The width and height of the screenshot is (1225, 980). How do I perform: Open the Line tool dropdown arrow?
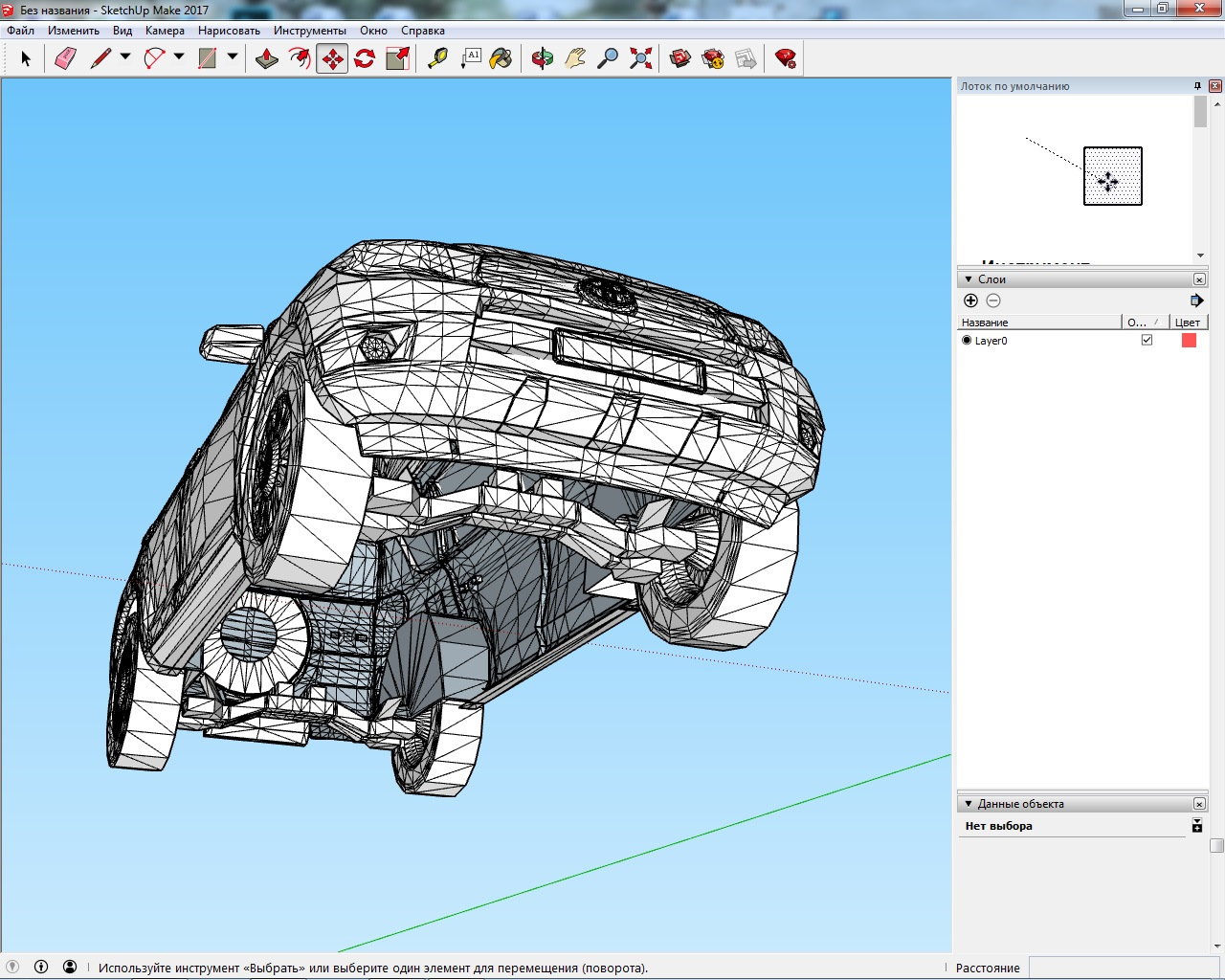(x=125, y=57)
